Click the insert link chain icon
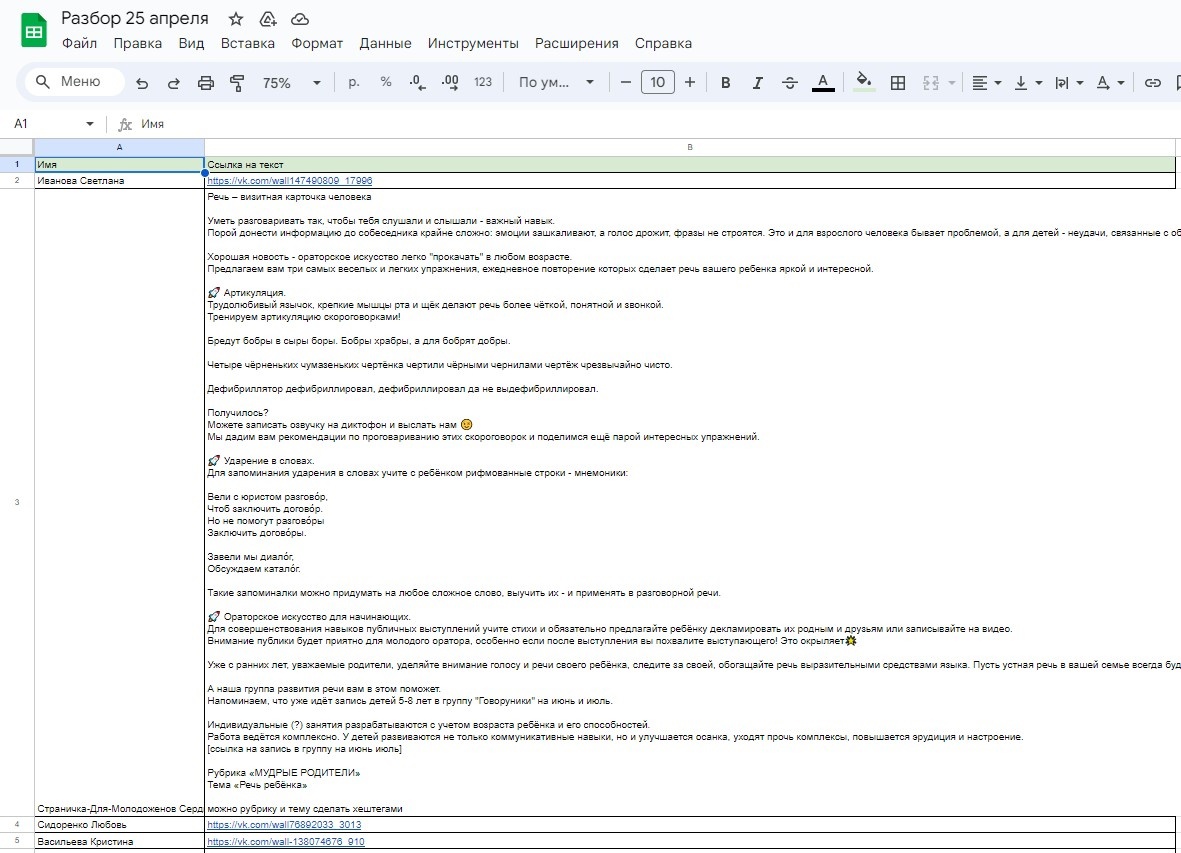 click(x=1153, y=83)
